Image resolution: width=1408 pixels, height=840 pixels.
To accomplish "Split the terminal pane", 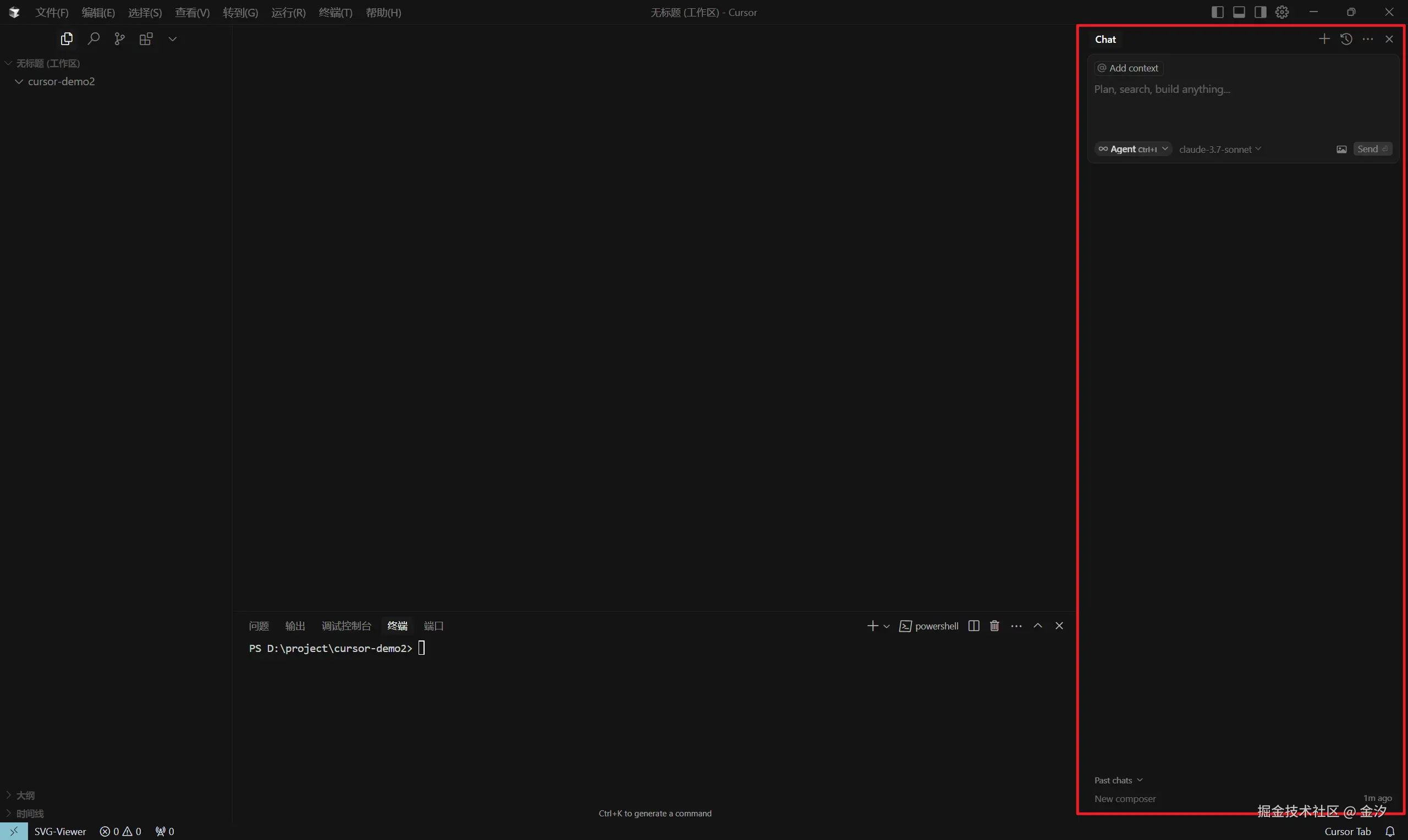I will point(973,626).
